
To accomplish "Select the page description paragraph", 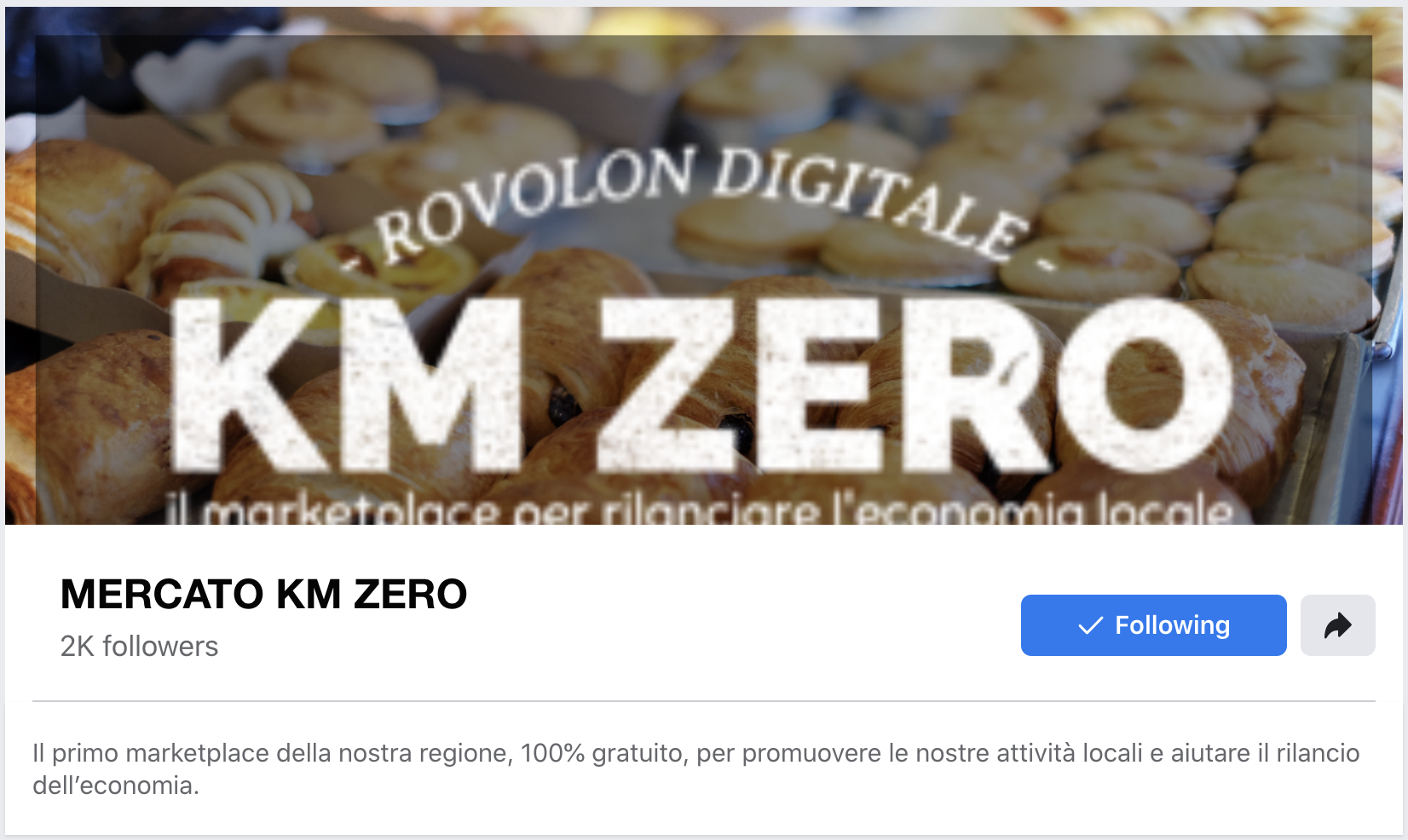I will [x=696, y=768].
